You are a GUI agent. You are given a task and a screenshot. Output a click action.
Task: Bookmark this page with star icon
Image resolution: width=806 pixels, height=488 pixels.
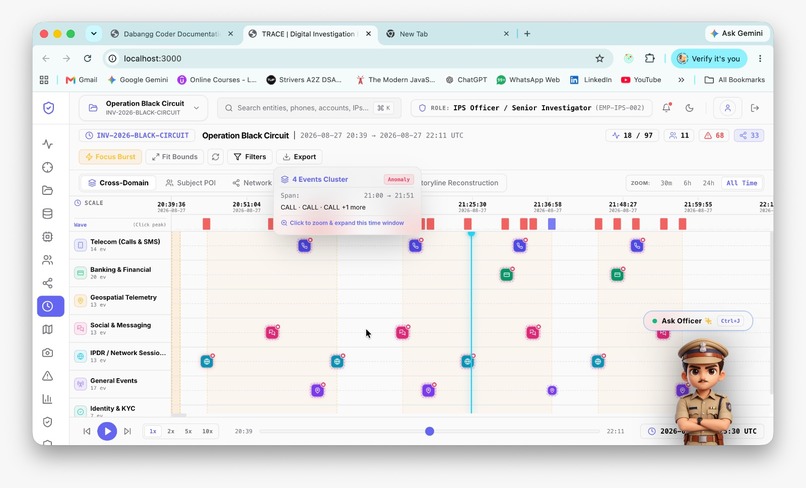tap(599, 59)
